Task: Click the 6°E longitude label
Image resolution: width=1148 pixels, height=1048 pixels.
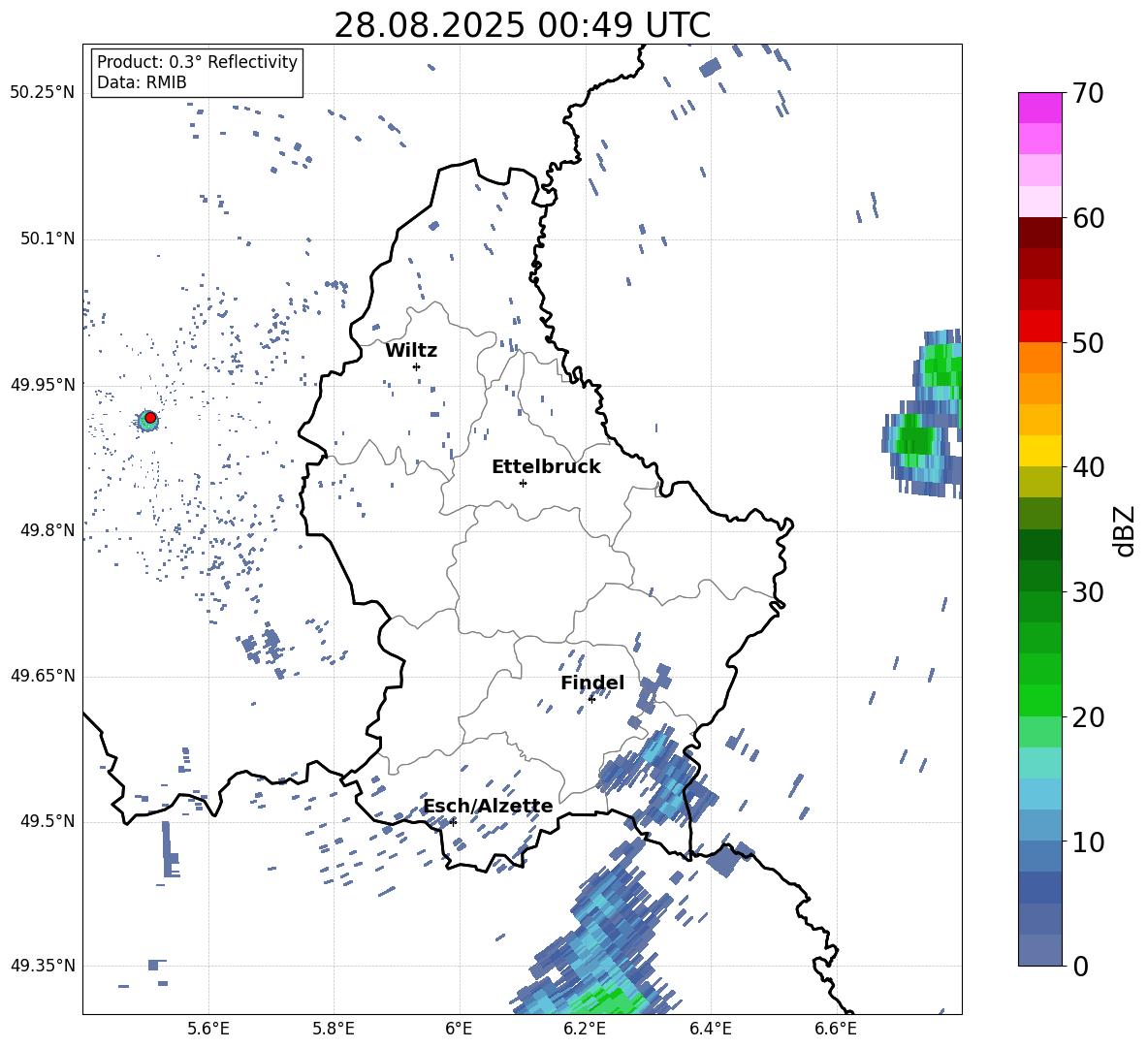Action: pos(459,1029)
